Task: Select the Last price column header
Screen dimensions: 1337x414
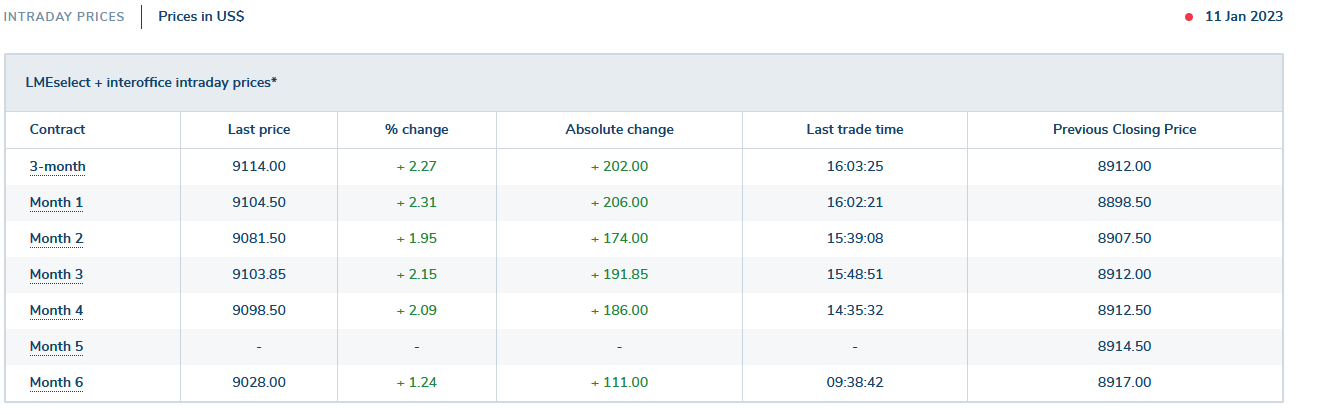Action: pyautogui.click(x=259, y=129)
